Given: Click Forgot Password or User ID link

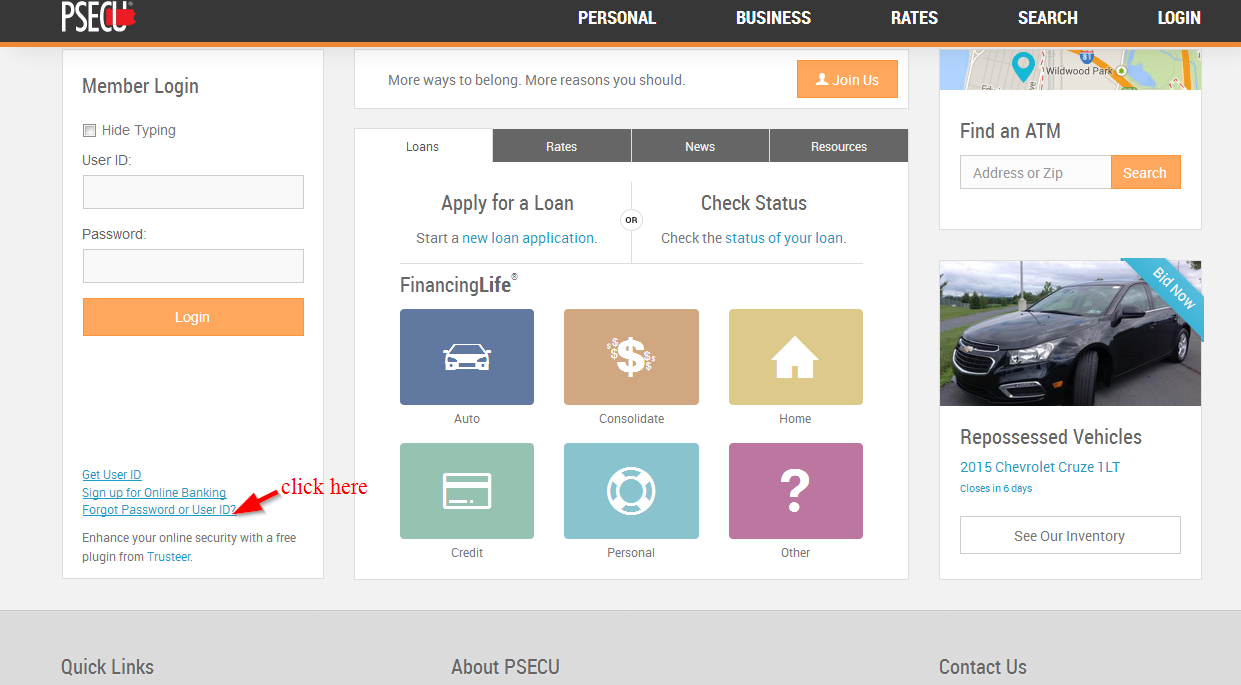Looking at the screenshot, I should click(159, 510).
